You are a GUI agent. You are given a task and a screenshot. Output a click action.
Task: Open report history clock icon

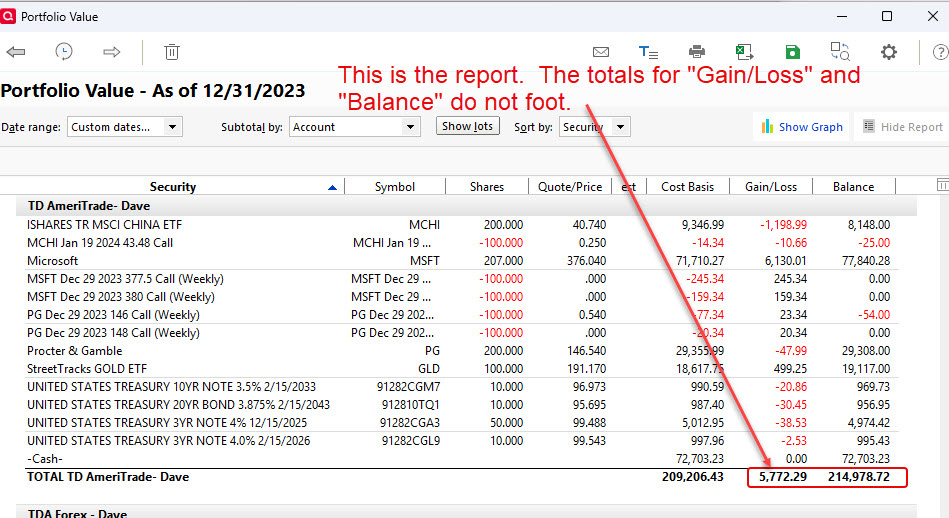click(64, 52)
